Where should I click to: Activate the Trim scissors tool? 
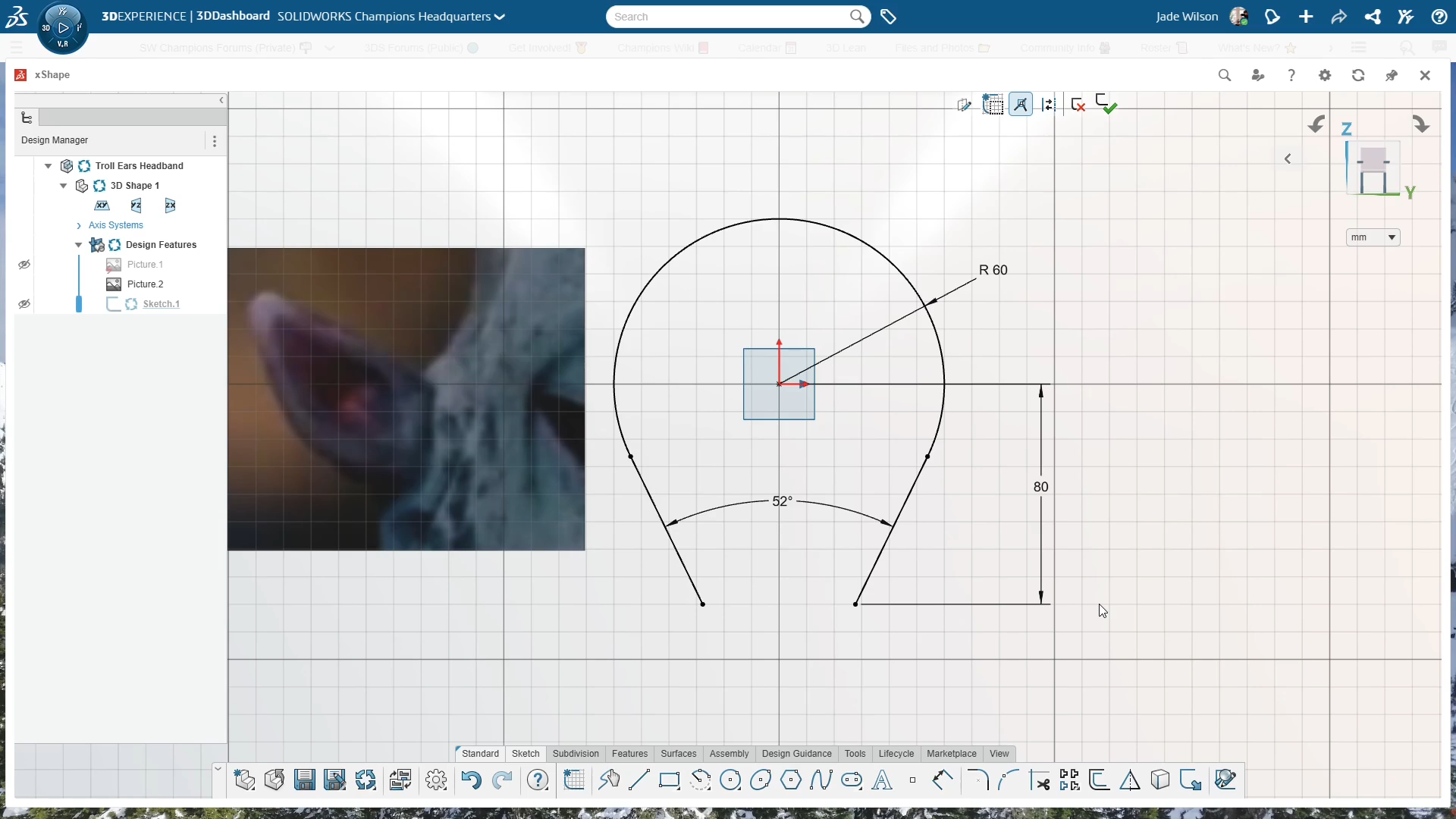click(1040, 780)
